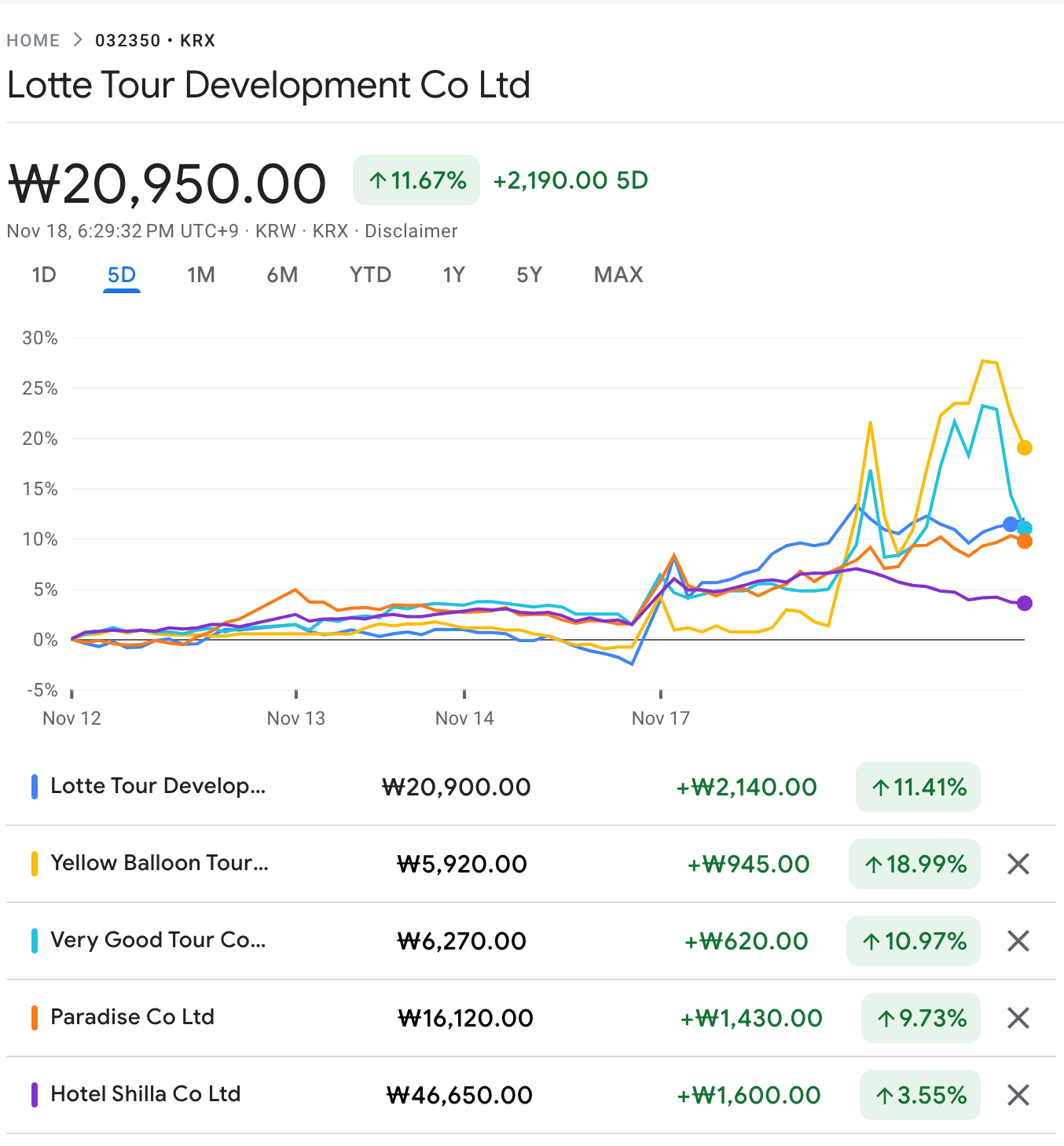
Task: Click the orange end-point dot on chart
Action: (1024, 541)
